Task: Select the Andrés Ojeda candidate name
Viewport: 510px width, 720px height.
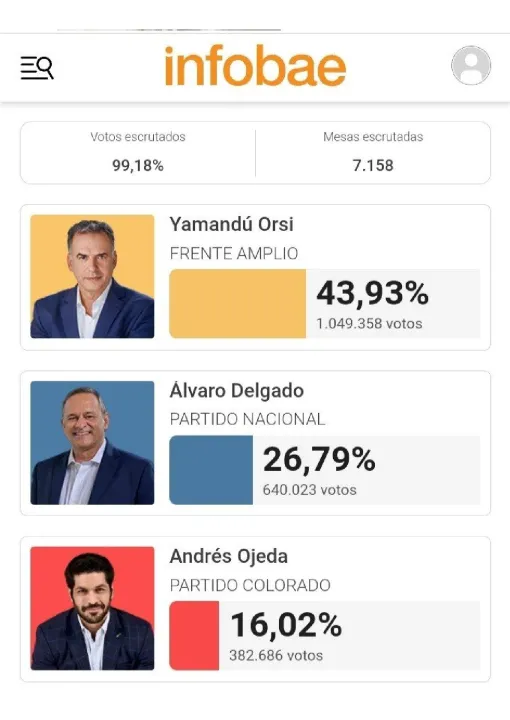Action: pos(229,556)
